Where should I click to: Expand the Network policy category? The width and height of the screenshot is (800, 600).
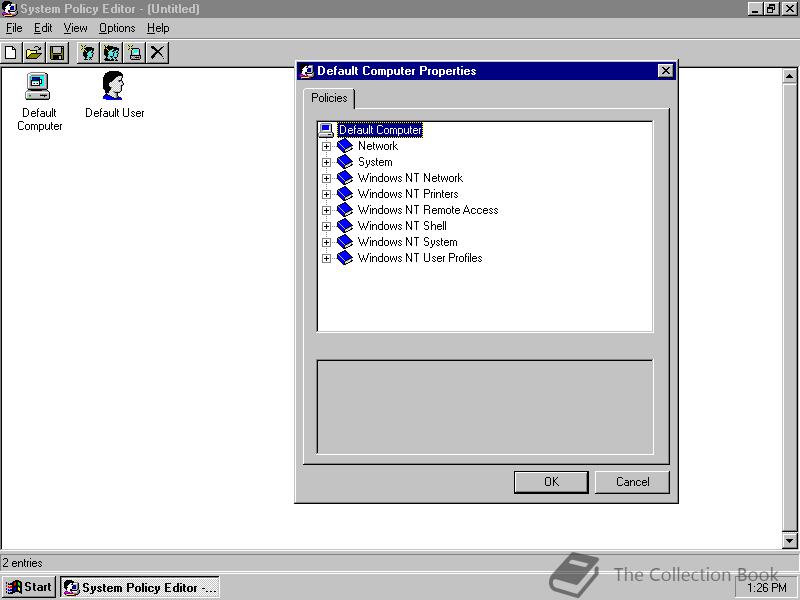(326, 146)
